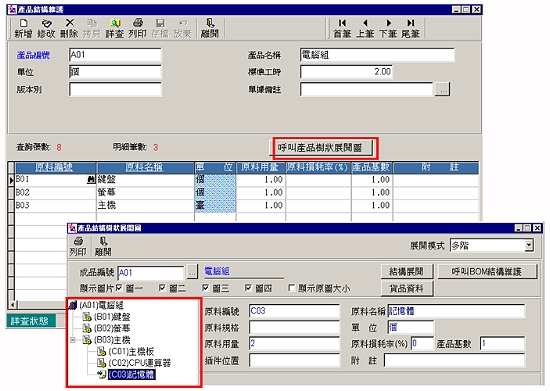Open the 展開模式 dropdown showing 多階
This screenshot has height=391, width=550.
529,245
